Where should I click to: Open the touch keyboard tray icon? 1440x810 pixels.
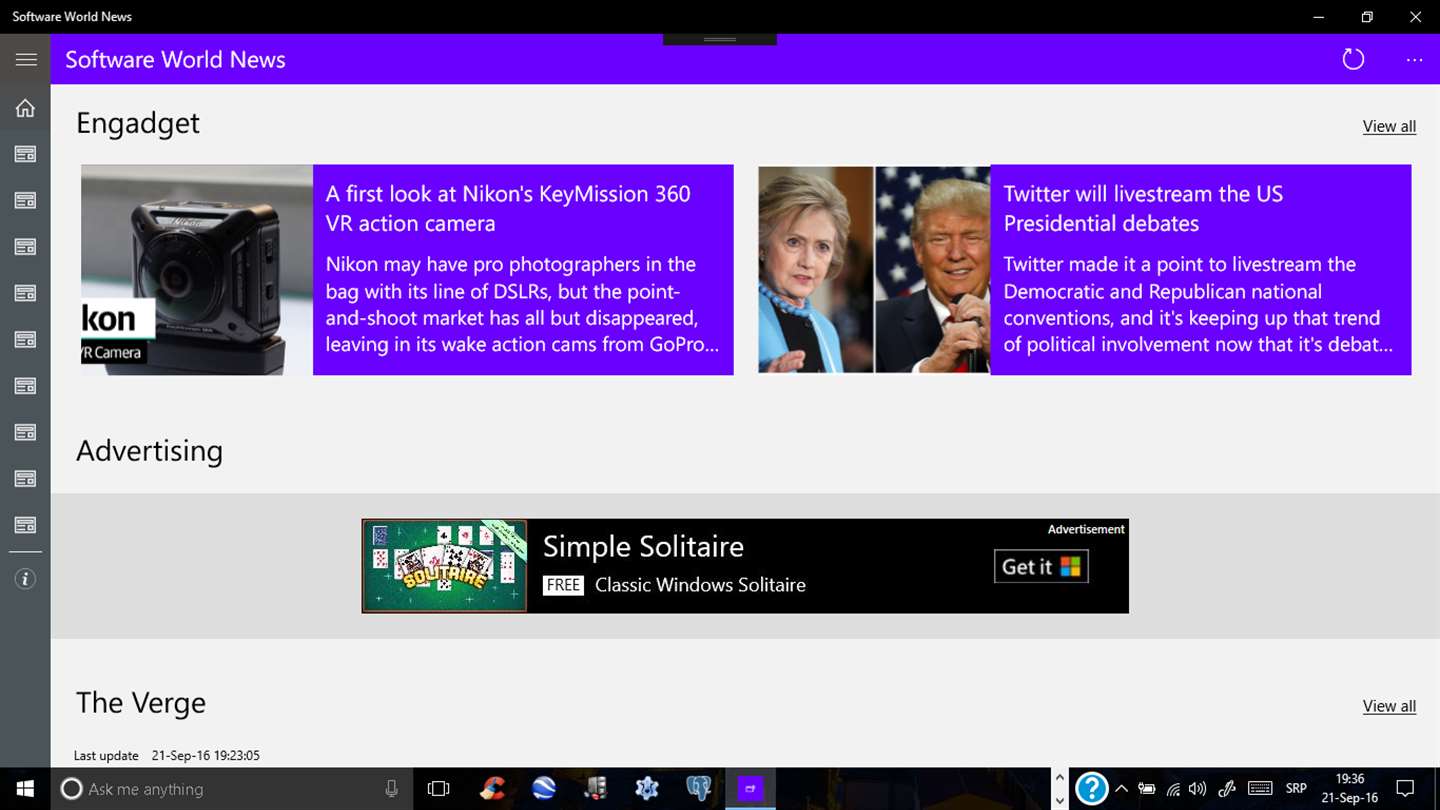(1260, 789)
